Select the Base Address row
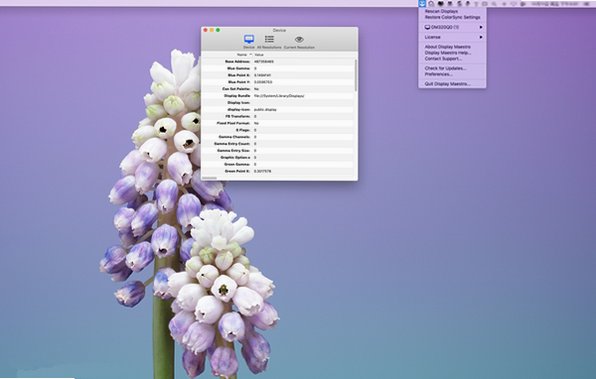The image size is (596, 379). coord(278,61)
